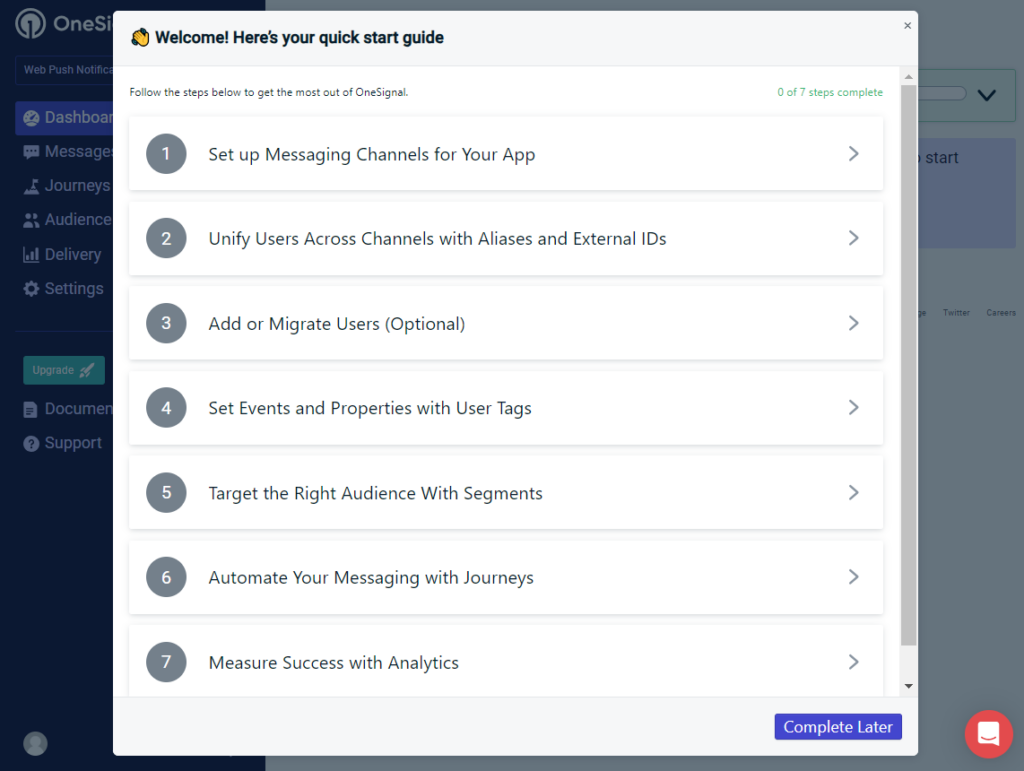
Task: Click the Settings gear icon
Action: [x=31, y=289]
